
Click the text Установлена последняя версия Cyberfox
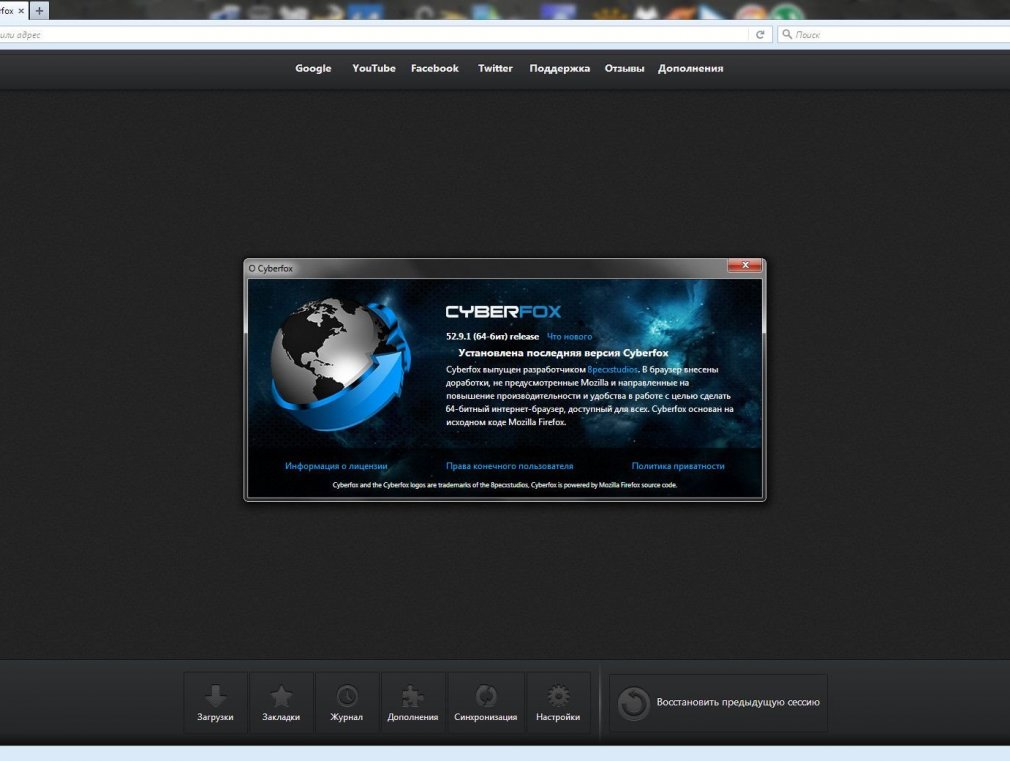click(563, 353)
